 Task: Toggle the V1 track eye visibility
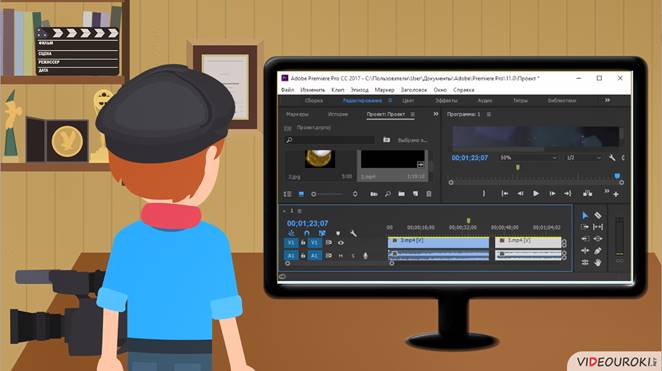pos(340,243)
